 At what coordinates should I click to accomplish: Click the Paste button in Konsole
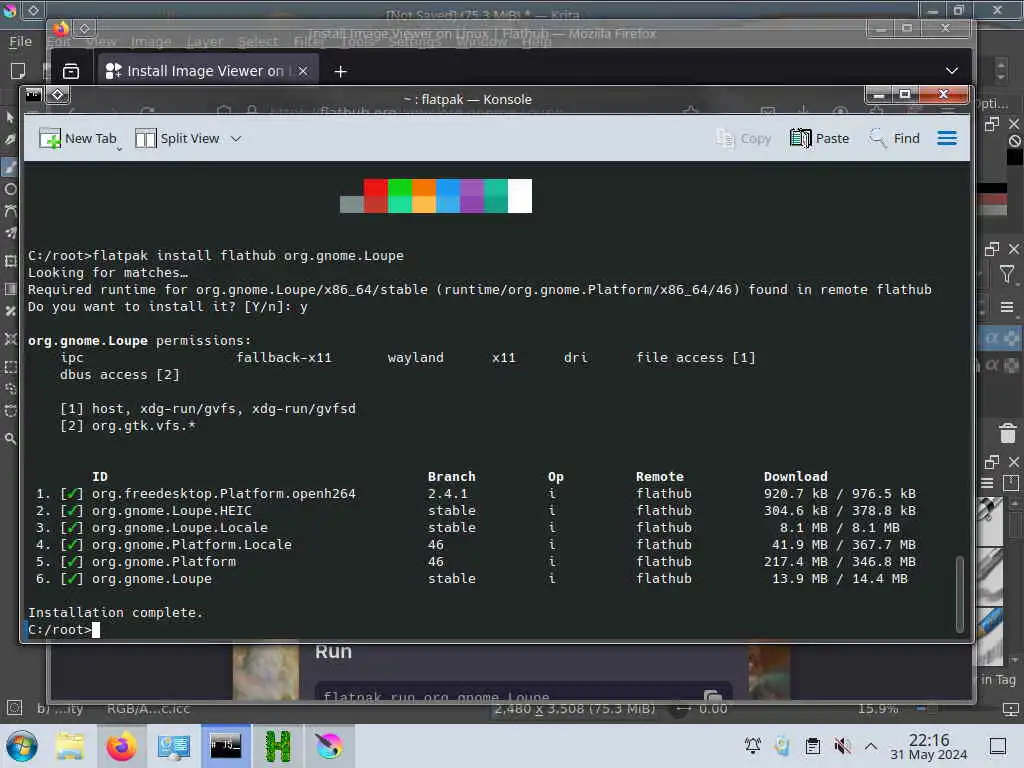click(x=820, y=138)
